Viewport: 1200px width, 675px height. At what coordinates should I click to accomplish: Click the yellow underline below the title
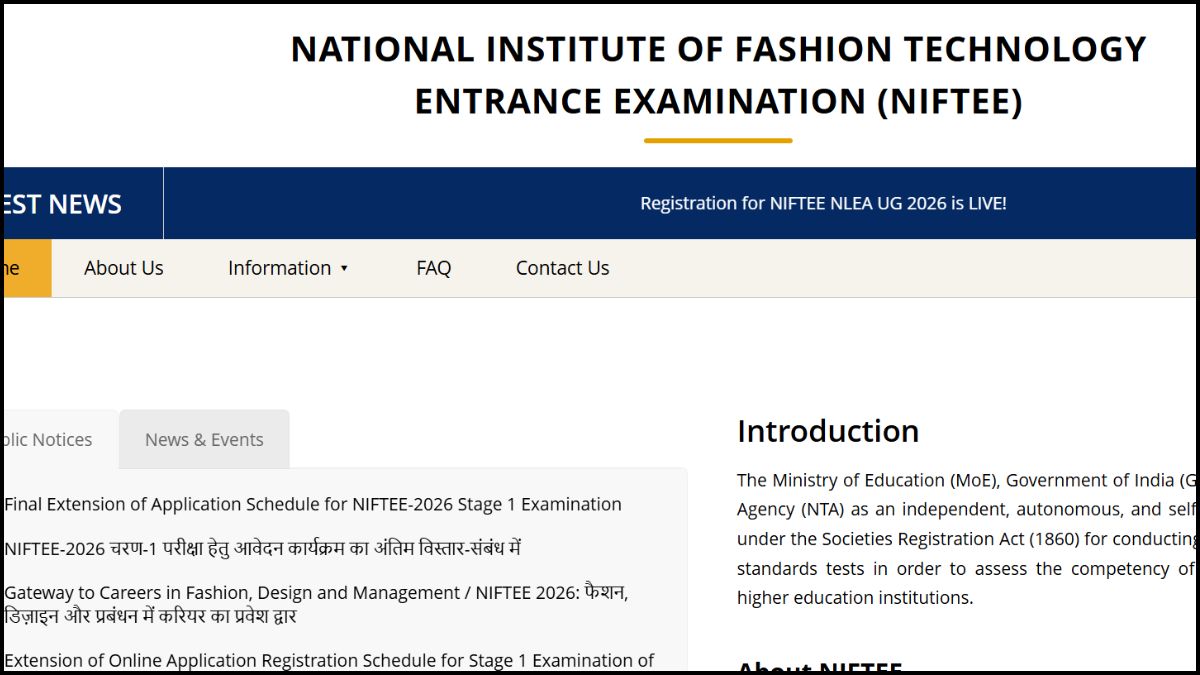point(717,141)
